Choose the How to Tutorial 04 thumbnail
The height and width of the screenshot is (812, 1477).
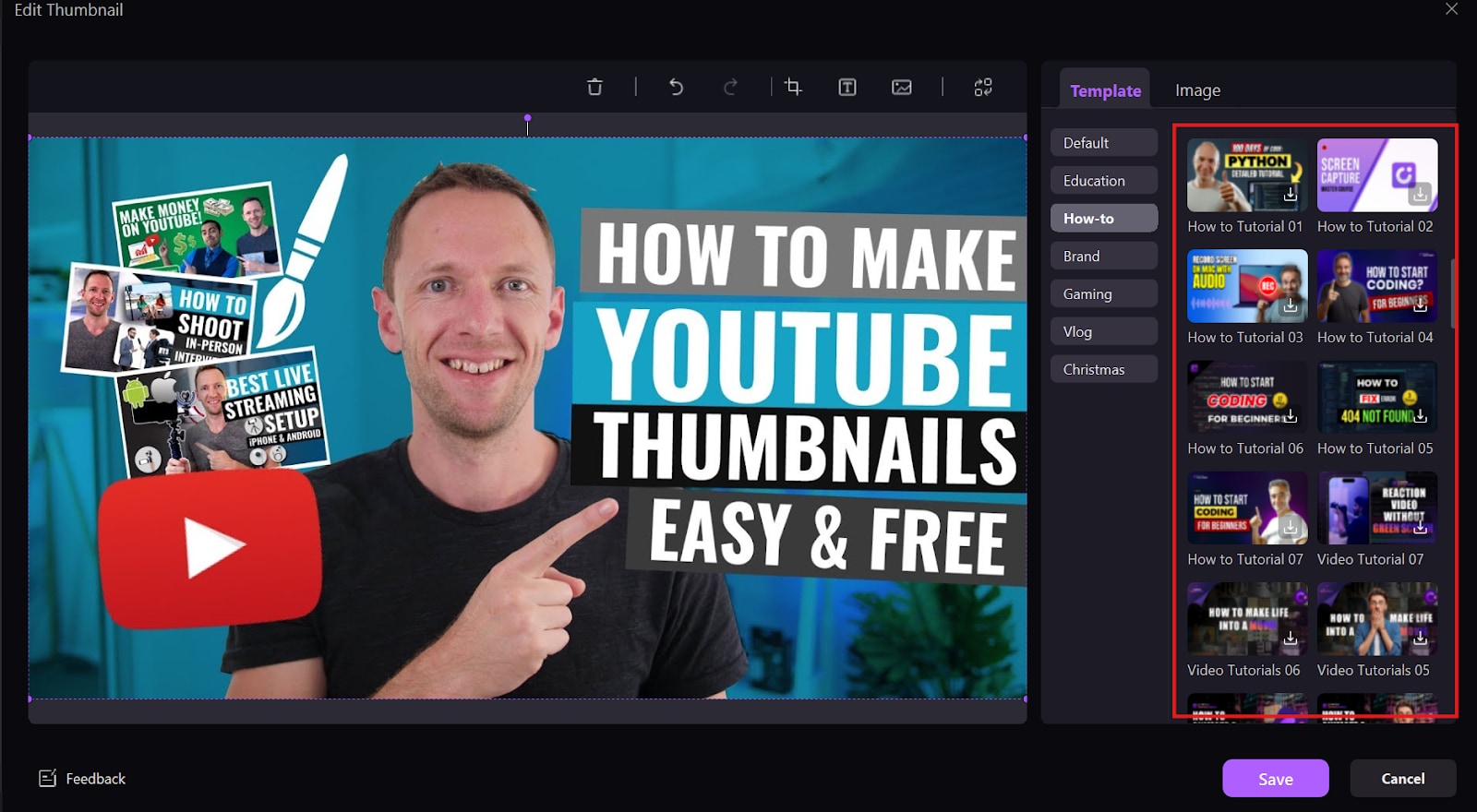click(x=1377, y=286)
